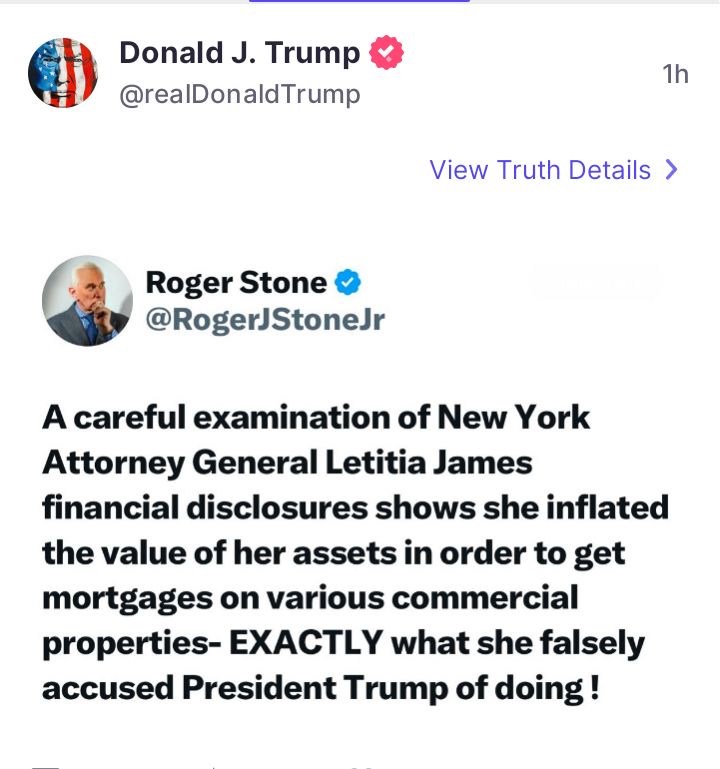
Task: Select the Roger Stone display name
Action: (x=236, y=283)
